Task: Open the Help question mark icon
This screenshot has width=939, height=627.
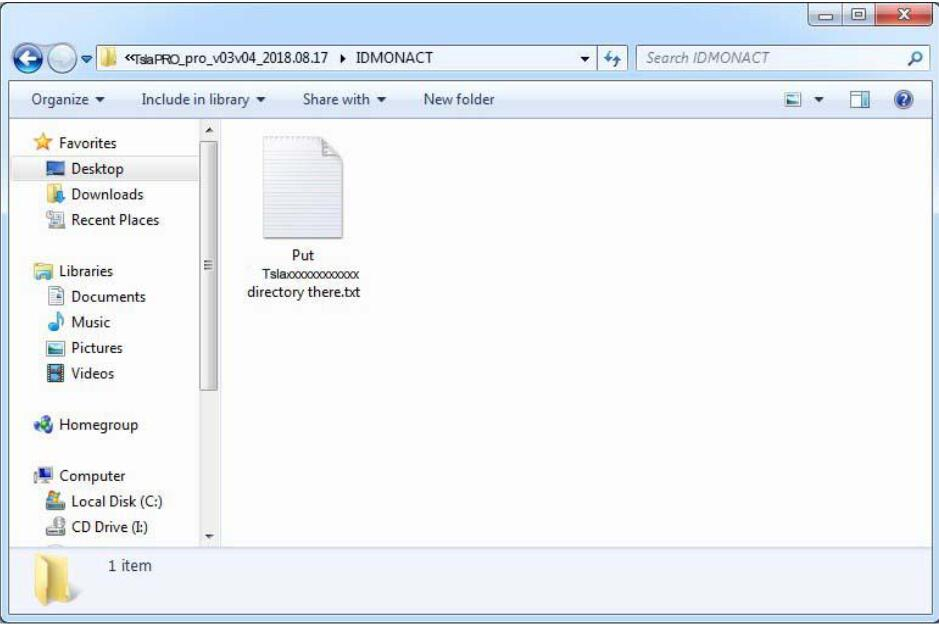Action: [x=903, y=100]
